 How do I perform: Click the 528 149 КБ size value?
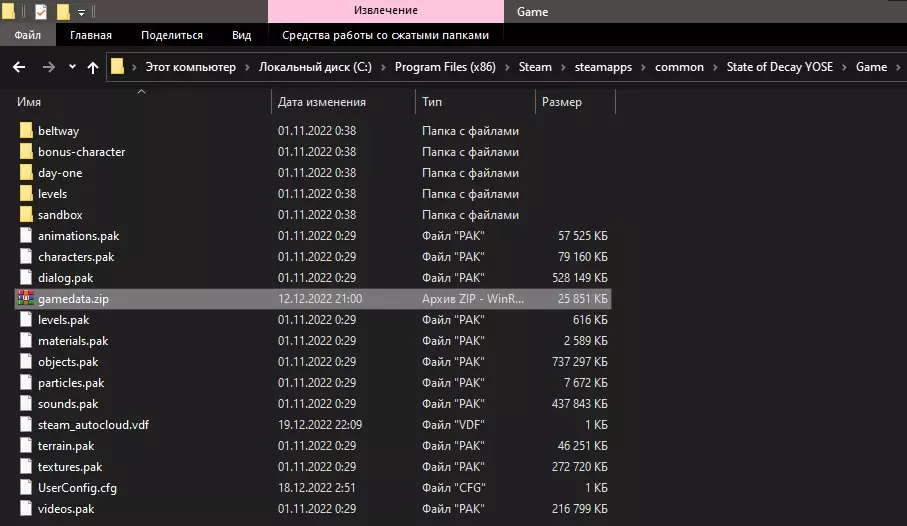pyautogui.click(x=580, y=278)
